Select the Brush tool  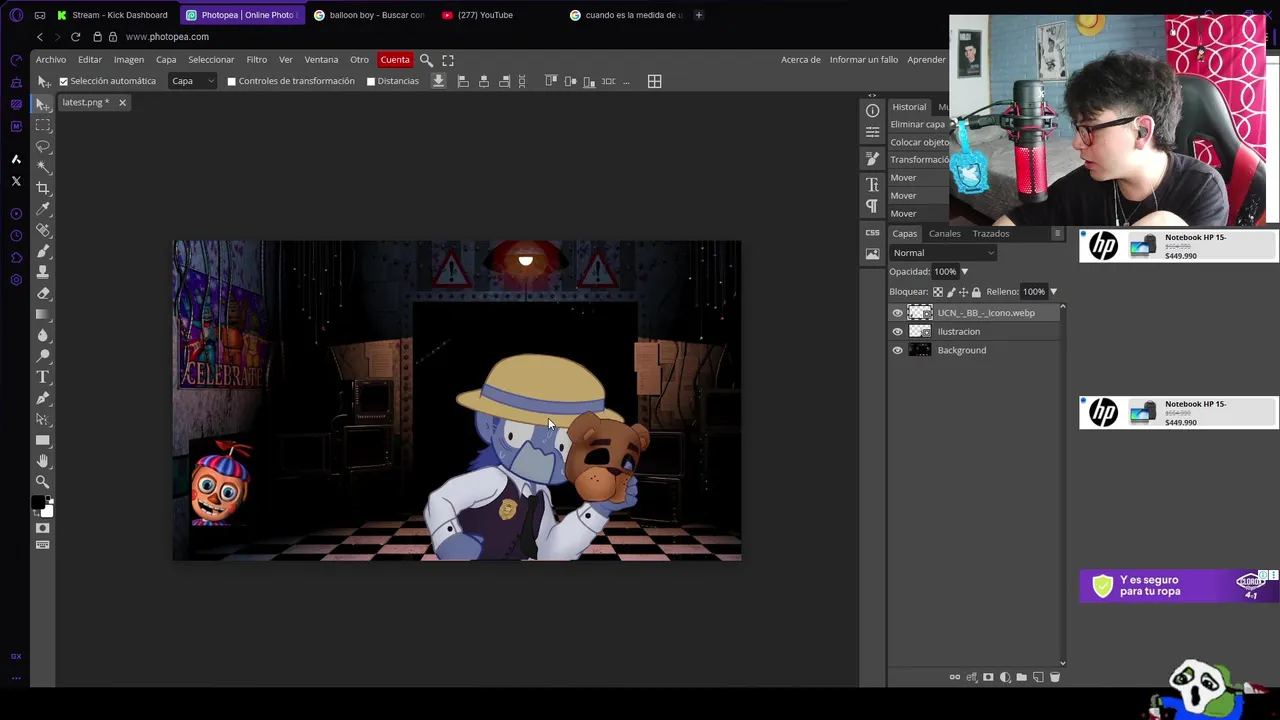tap(43, 251)
